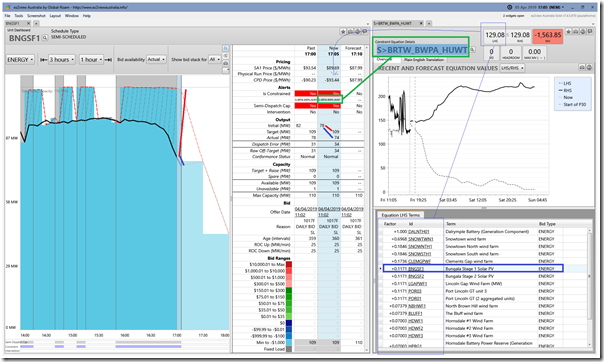
Task: Add new tab beside the BNGSF1 tab
Action: click(36, 23)
